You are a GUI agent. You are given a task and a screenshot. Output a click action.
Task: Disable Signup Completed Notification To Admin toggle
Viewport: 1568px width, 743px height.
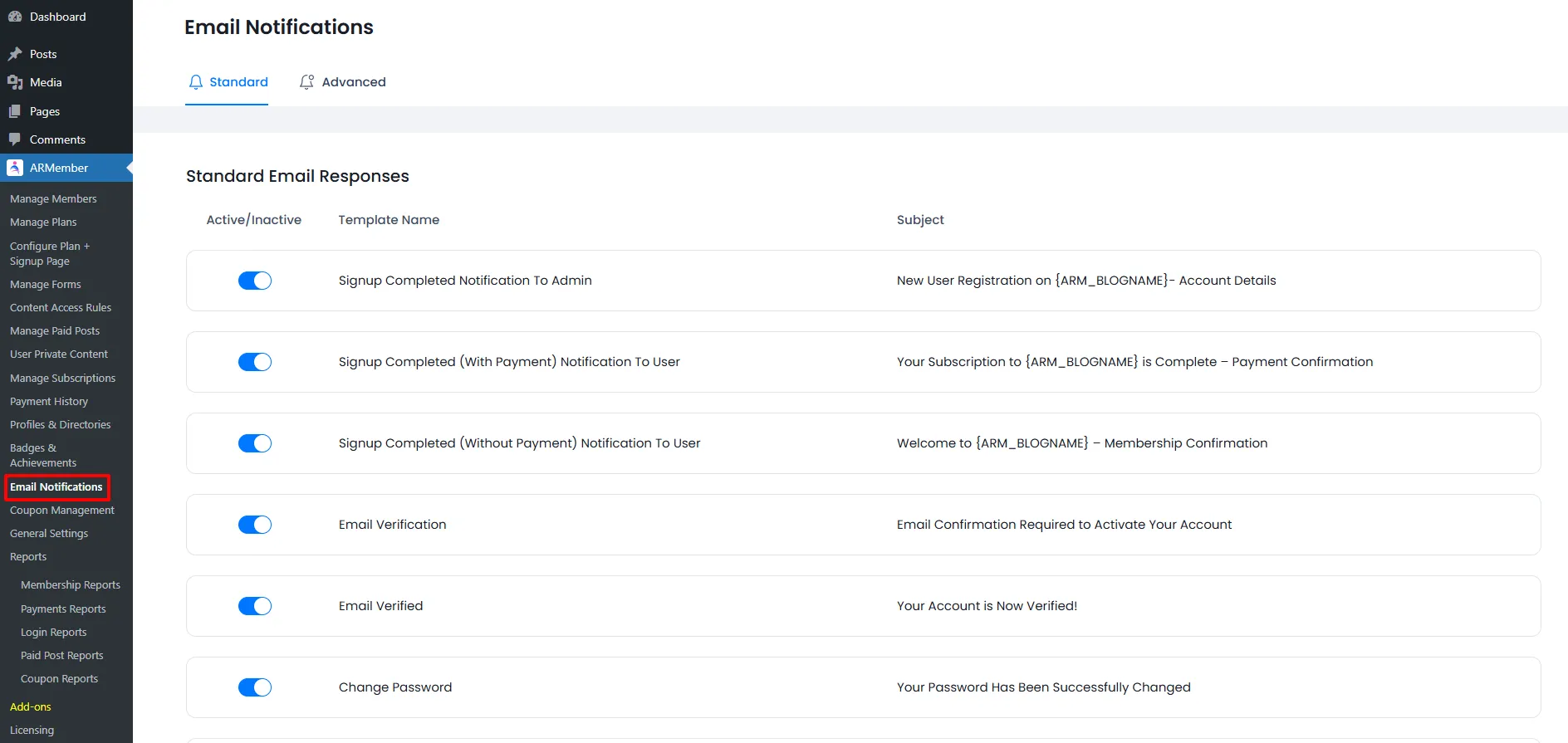coord(255,281)
